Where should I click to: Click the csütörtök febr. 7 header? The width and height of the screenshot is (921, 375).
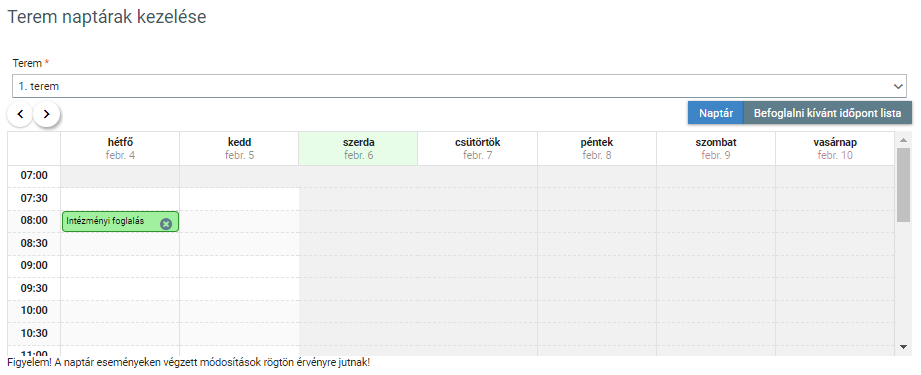[x=478, y=149]
